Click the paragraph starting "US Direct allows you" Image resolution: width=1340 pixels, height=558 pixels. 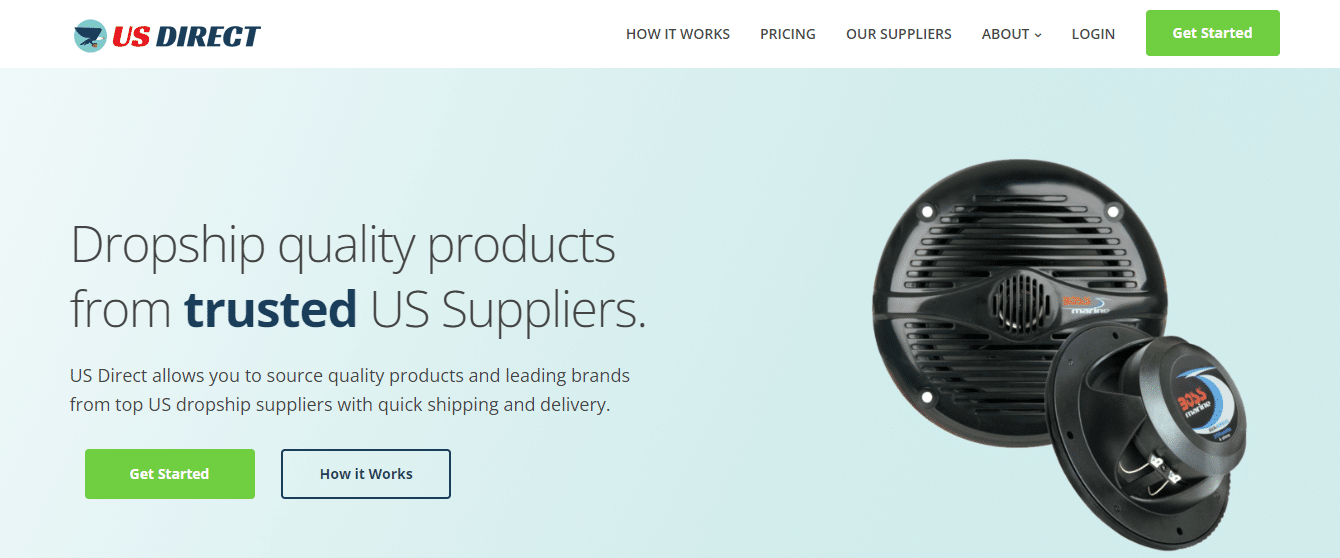tap(350, 391)
